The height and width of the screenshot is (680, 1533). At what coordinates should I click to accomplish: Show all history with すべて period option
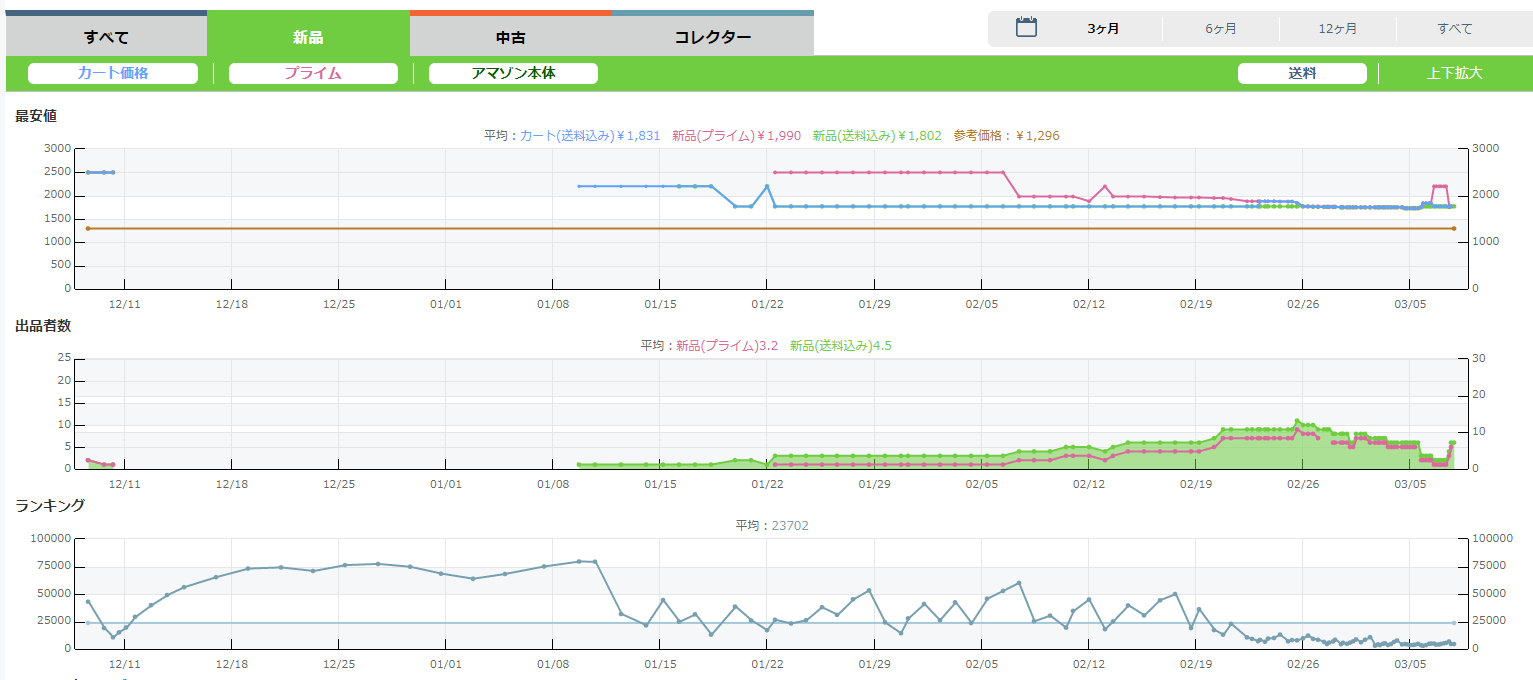pyautogui.click(x=1454, y=29)
